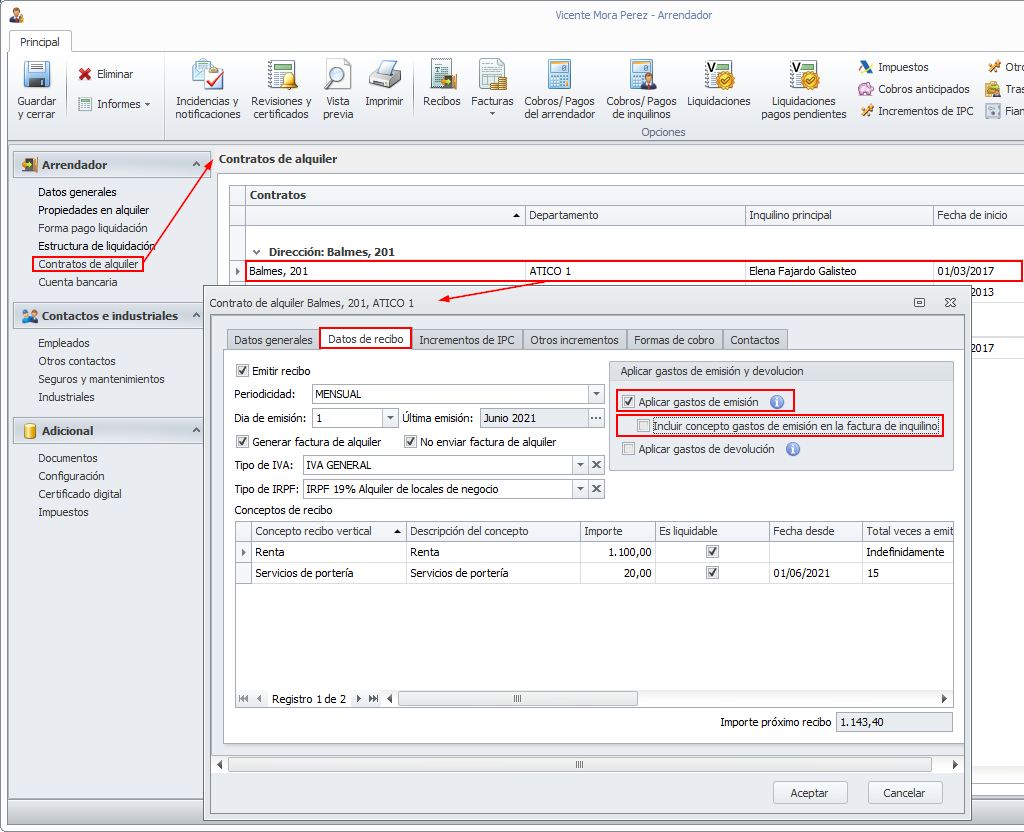Viewport: 1024px width, 832px height.
Task: Open Cobros/Pagos del arrendador
Action: coord(559,77)
